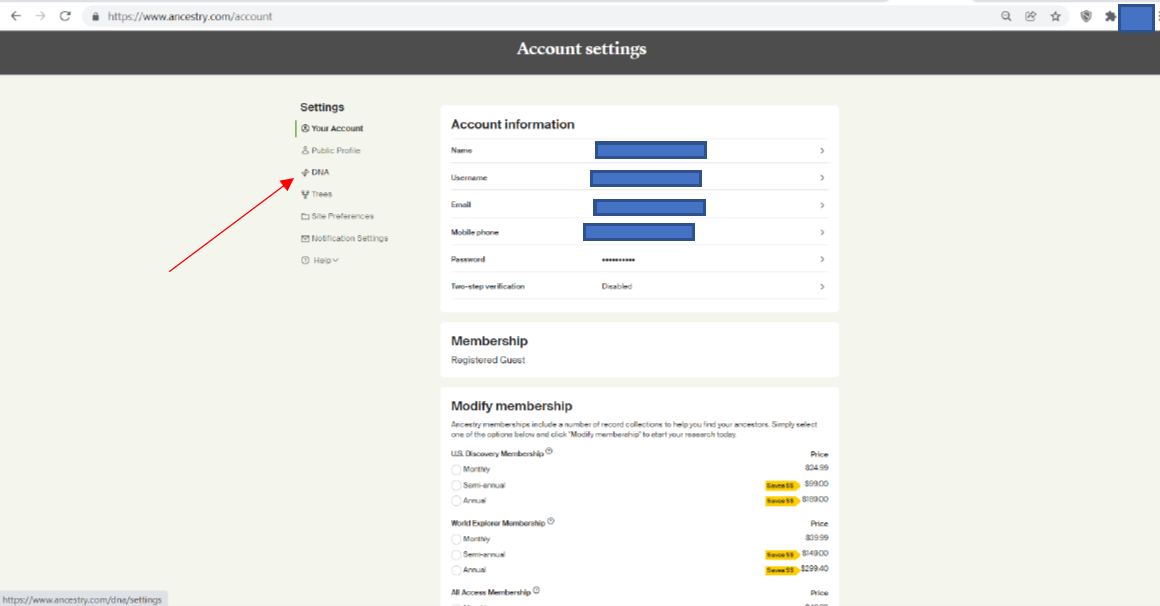Click the $189.00 annual price
Image resolution: width=1160 pixels, height=606 pixels.
(815, 499)
